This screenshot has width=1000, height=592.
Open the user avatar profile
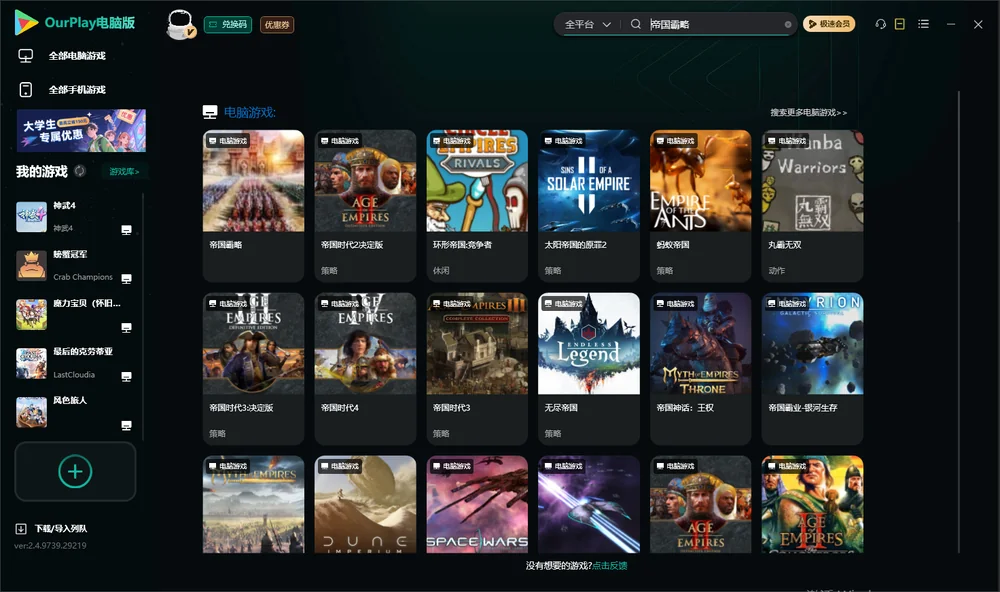[180, 24]
